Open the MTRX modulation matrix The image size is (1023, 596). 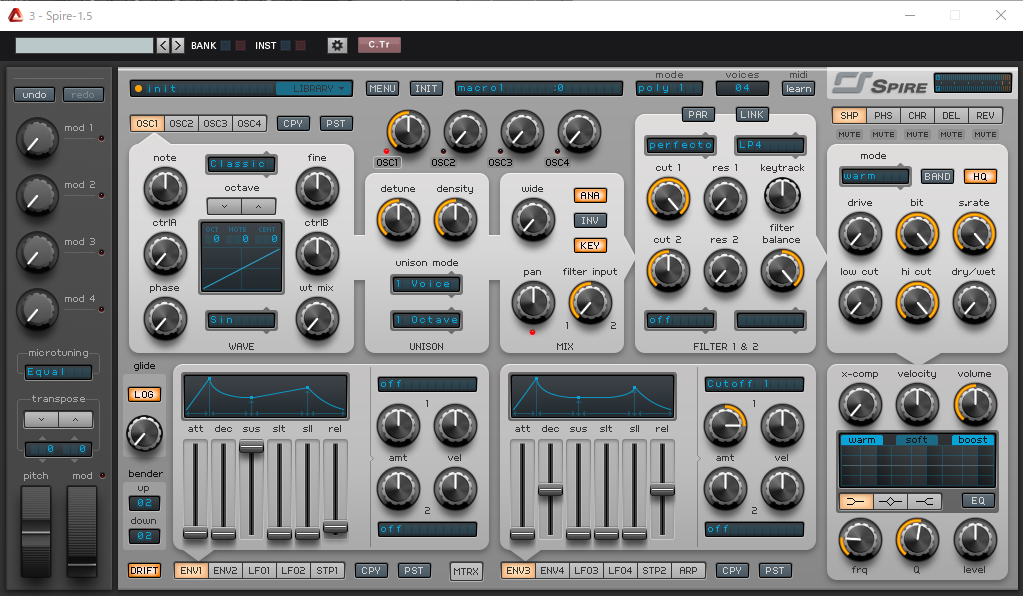point(466,571)
